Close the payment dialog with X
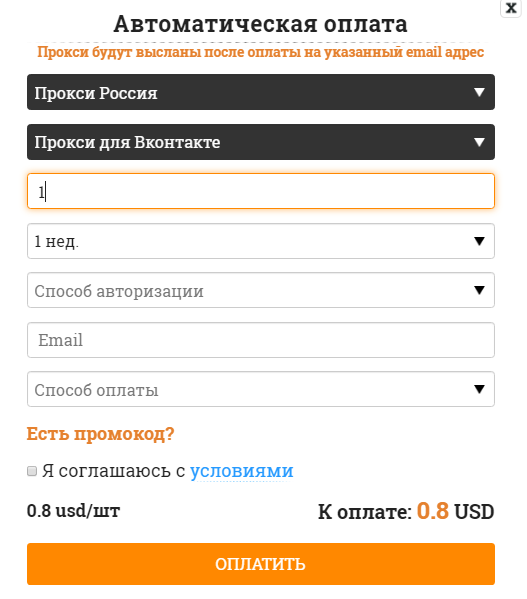Viewport: 527px width, 599px height. coord(511,8)
